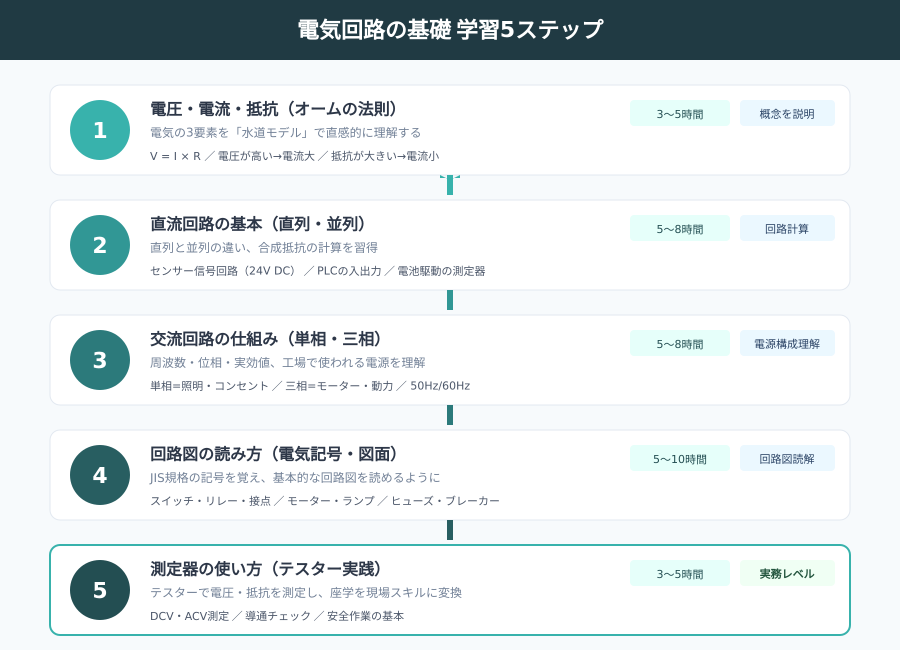Click the page title 電気回路の基礎 学習5ステップ
The image size is (900, 650).
[x=450, y=30]
